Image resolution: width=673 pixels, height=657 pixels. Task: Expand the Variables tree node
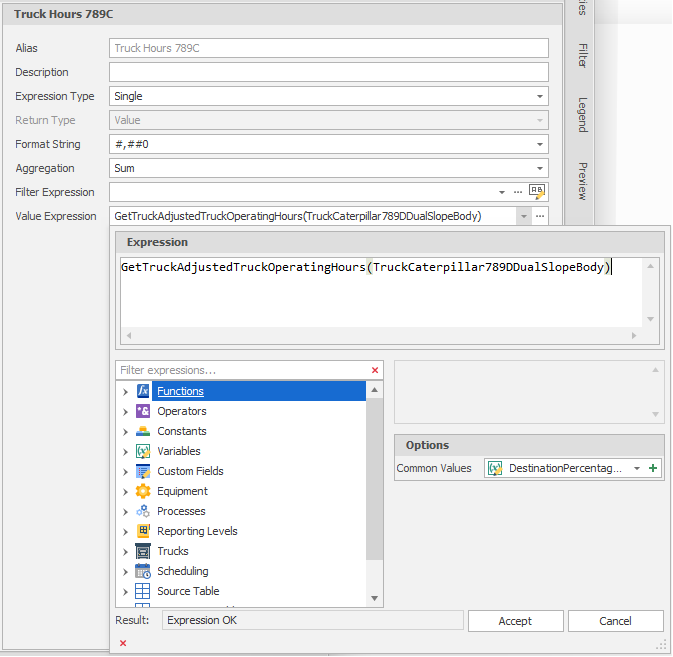125,451
